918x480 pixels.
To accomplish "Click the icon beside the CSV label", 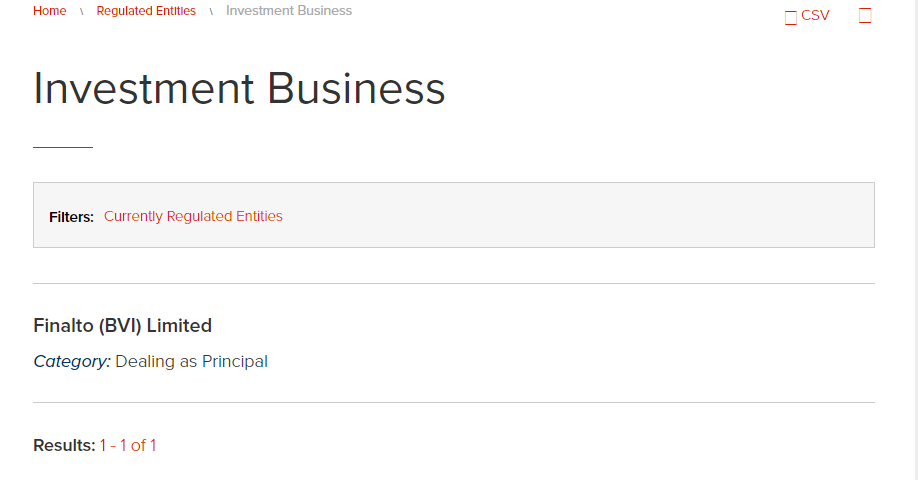I will point(790,18).
